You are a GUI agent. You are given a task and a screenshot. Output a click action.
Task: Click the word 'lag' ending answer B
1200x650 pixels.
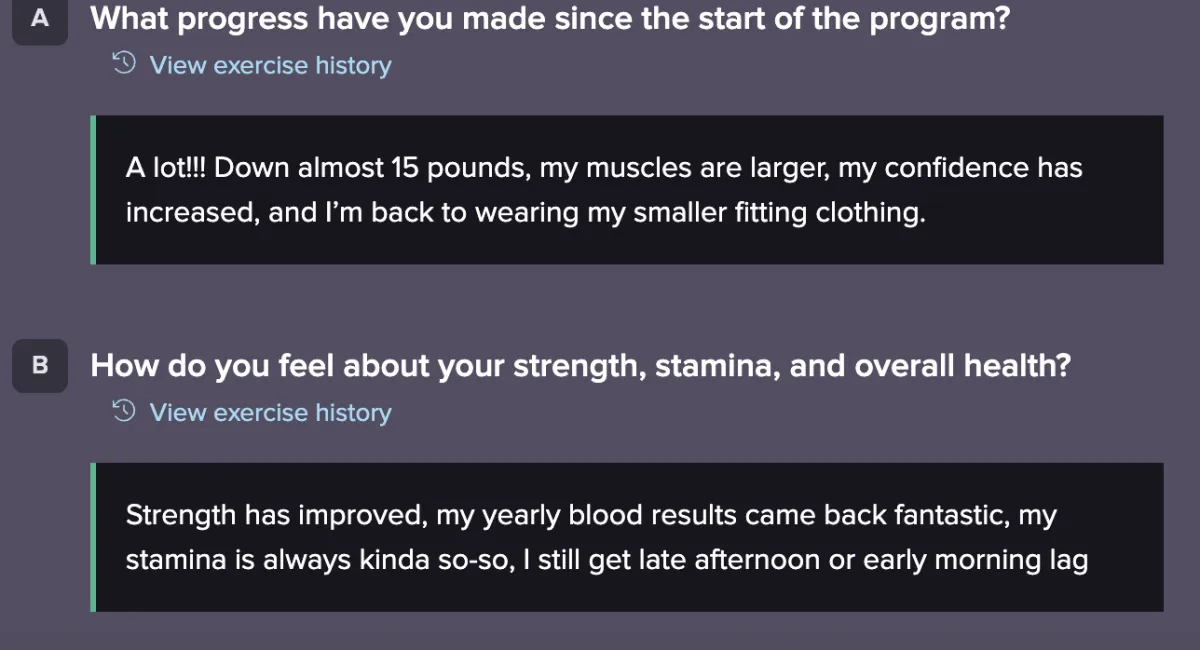click(1065, 560)
